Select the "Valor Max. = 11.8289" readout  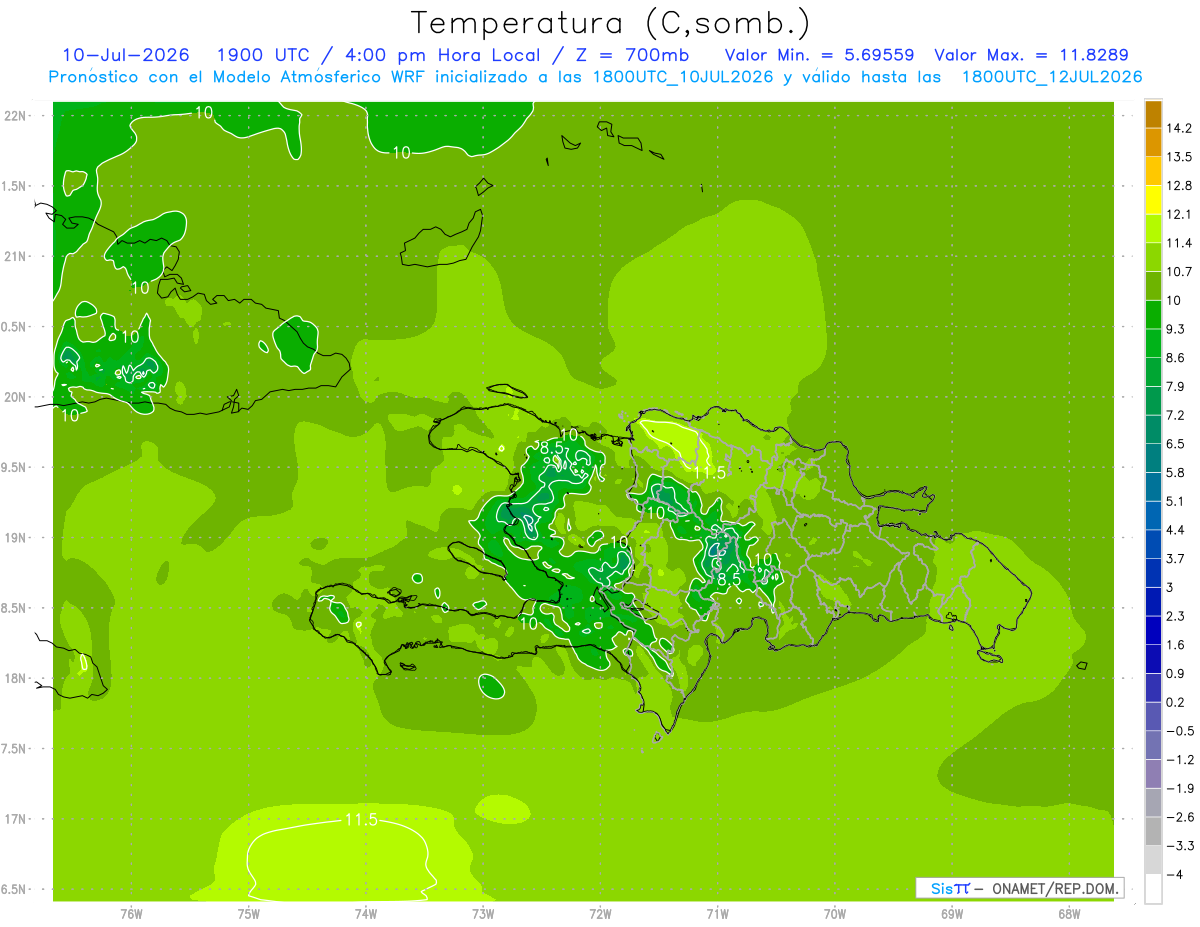pyautogui.click(x=1031, y=55)
